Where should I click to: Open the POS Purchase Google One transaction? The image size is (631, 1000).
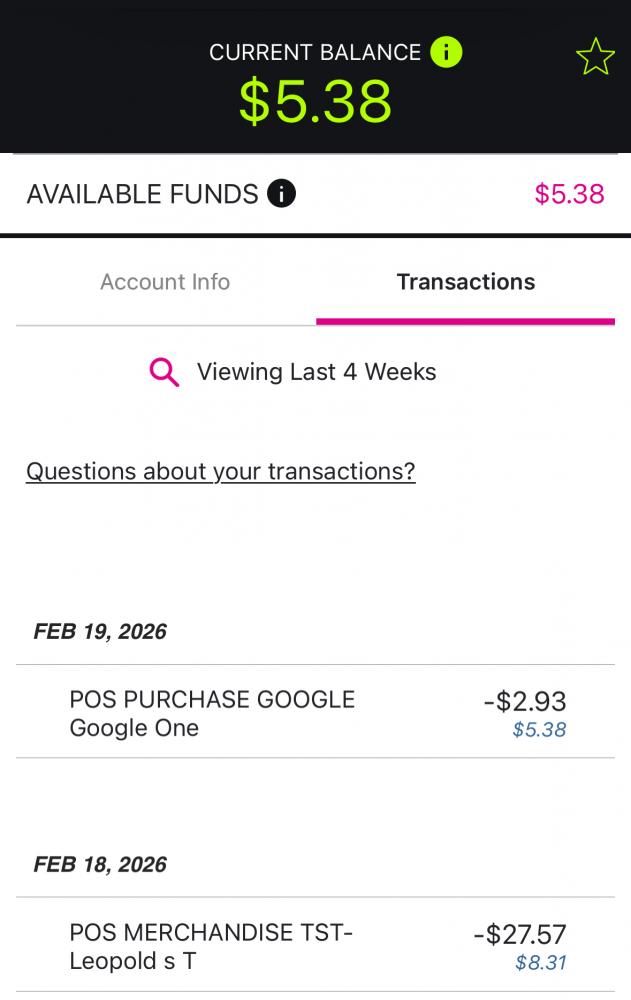(212, 713)
